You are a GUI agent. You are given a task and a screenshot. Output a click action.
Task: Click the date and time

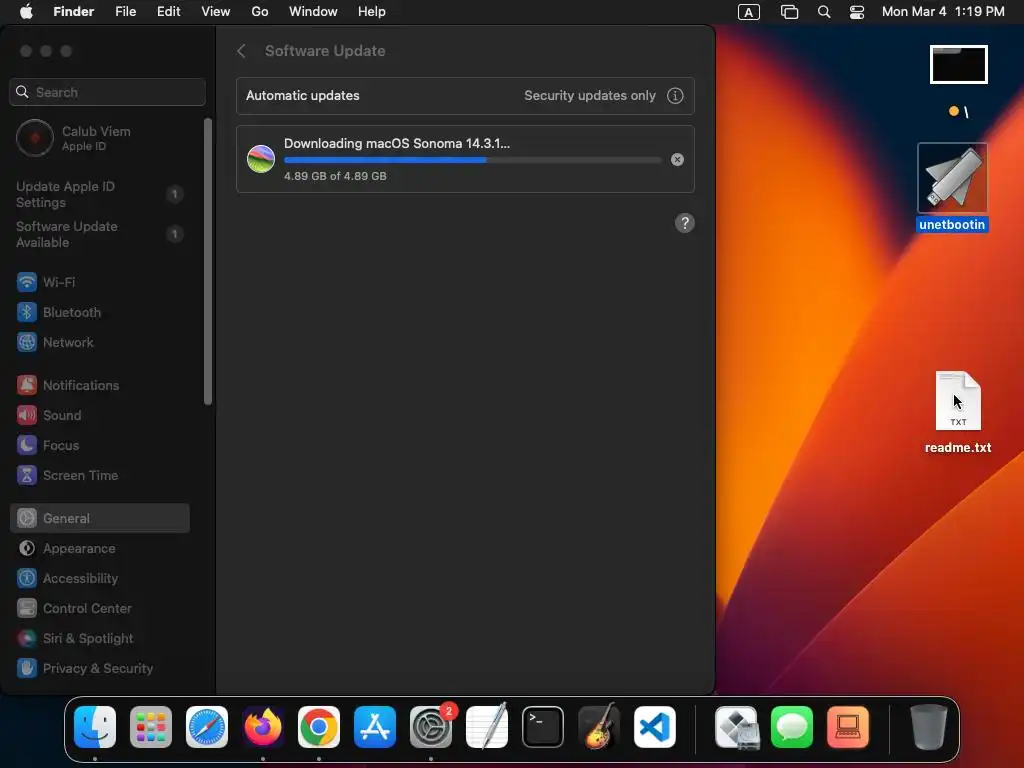[x=943, y=12]
